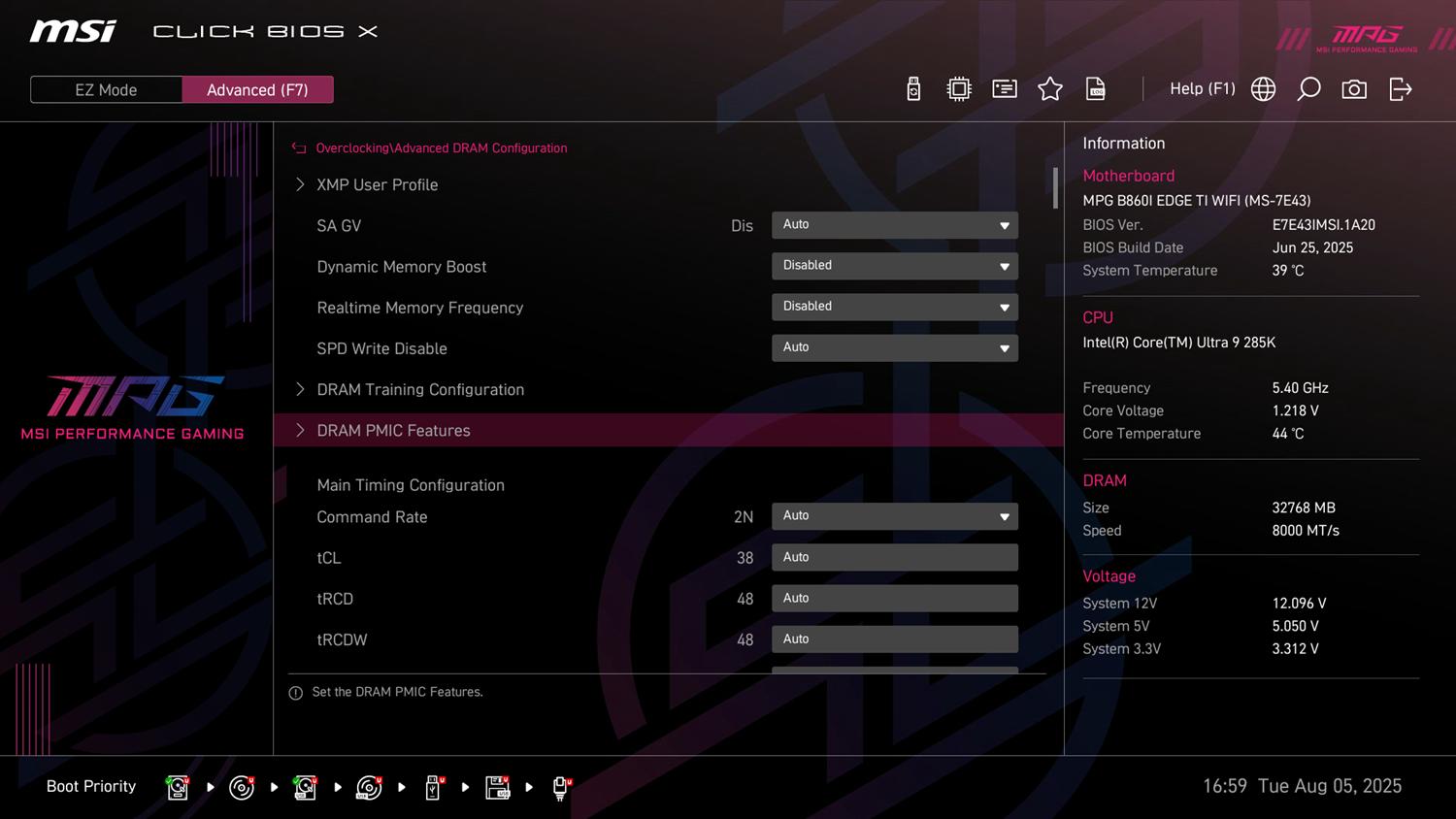Open the SA GV dropdown

(x=894, y=225)
